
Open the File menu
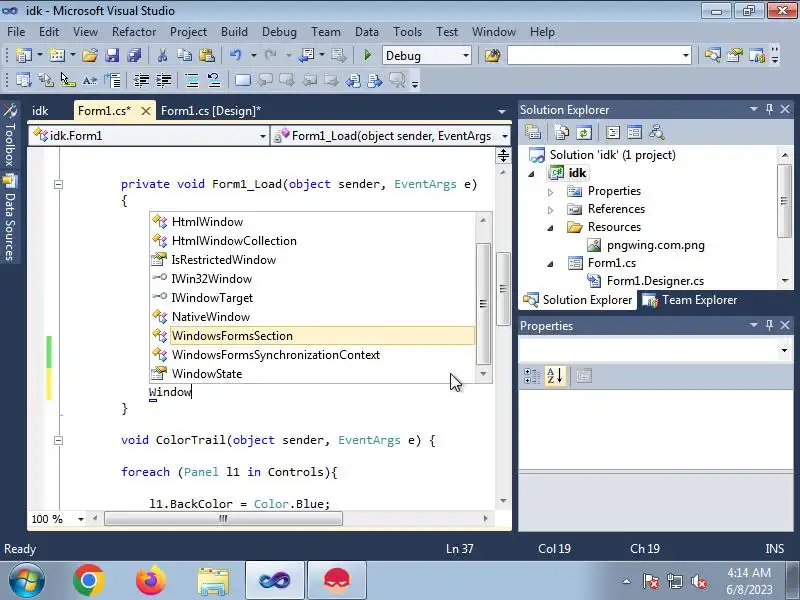(x=16, y=32)
